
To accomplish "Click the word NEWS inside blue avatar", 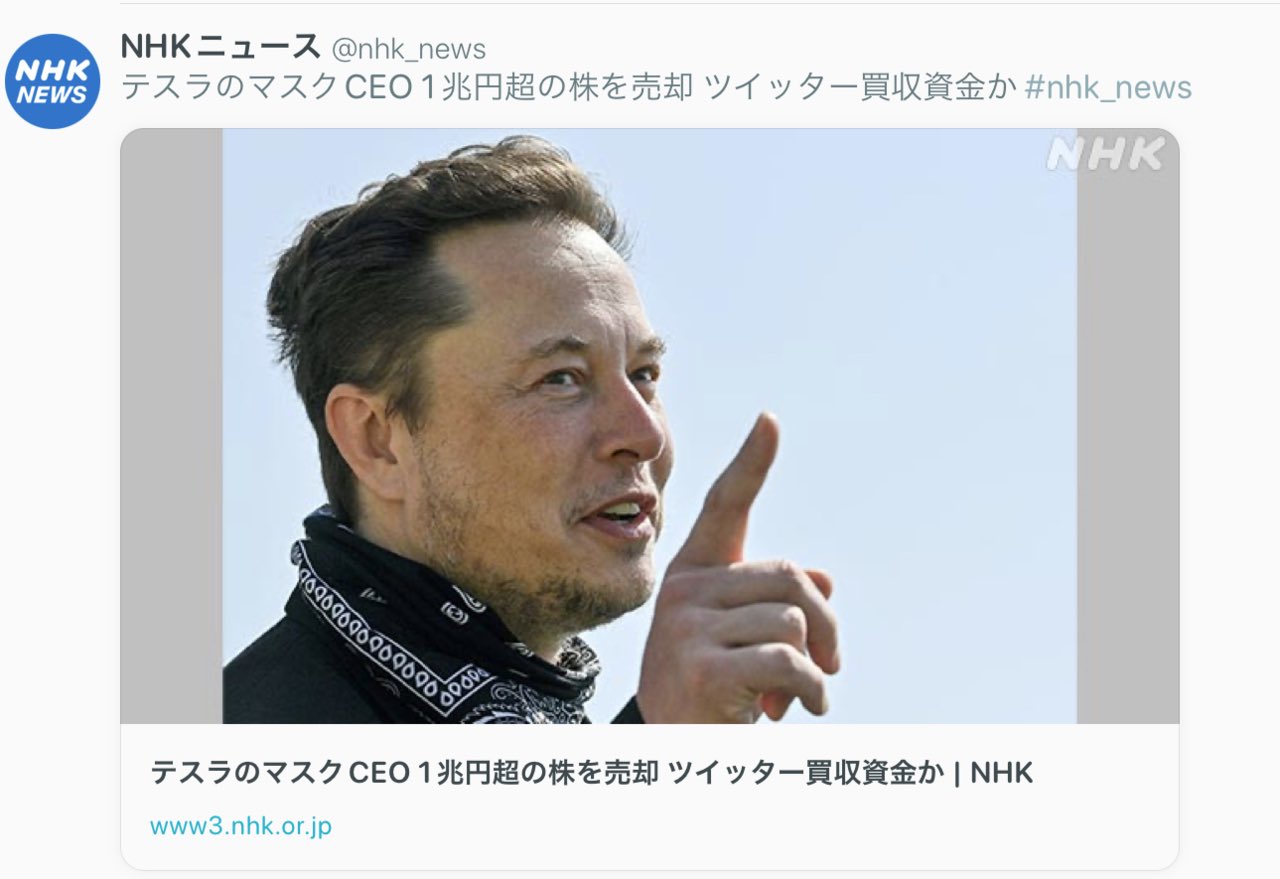I will 52,96.
